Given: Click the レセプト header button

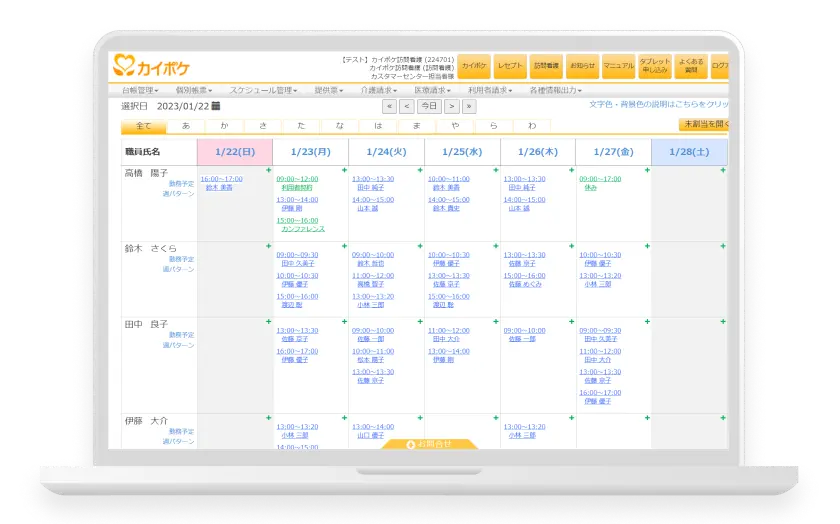Looking at the screenshot, I should pyautogui.click(x=510, y=66).
